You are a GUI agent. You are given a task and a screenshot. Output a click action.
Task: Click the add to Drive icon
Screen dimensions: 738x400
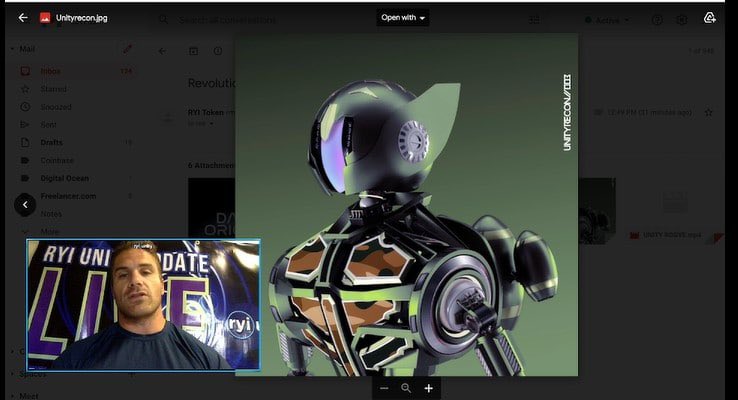[x=709, y=18]
